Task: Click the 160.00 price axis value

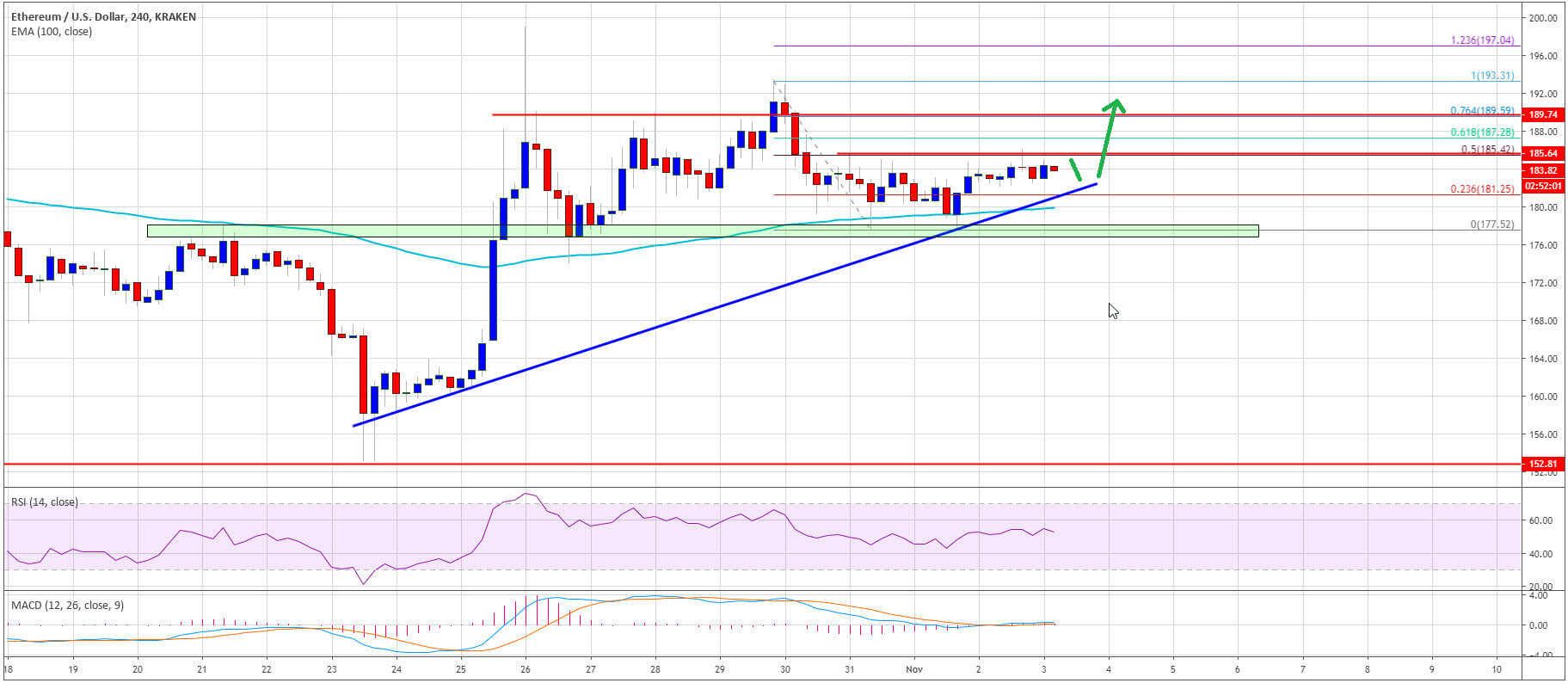Action: click(x=1543, y=397)
